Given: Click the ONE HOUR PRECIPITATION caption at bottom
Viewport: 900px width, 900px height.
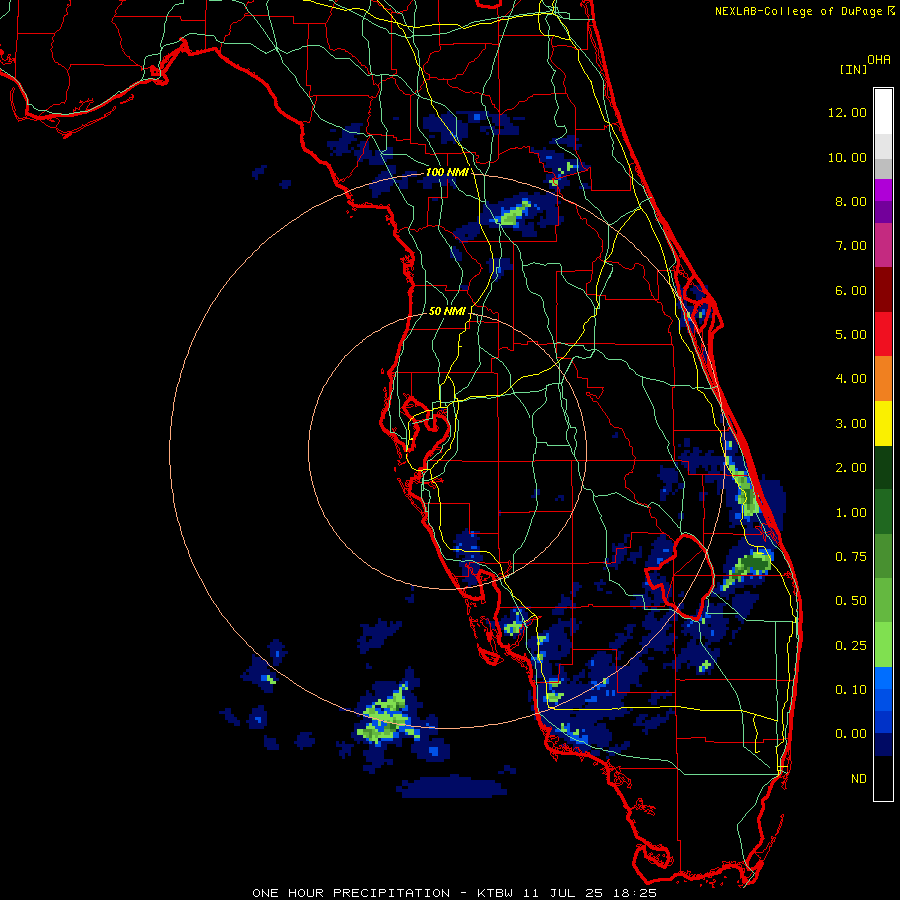Looking at the screenshot, I should 455,893.
